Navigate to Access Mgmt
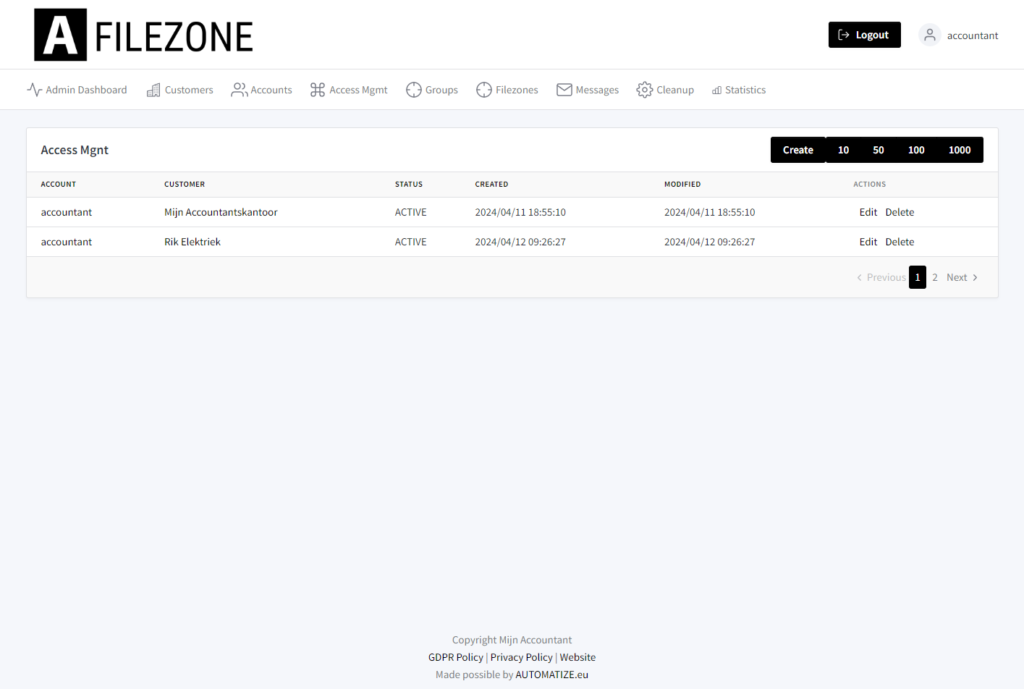Image resolution: width=1024 pixels, height=689 pixels. click(349, 89)
